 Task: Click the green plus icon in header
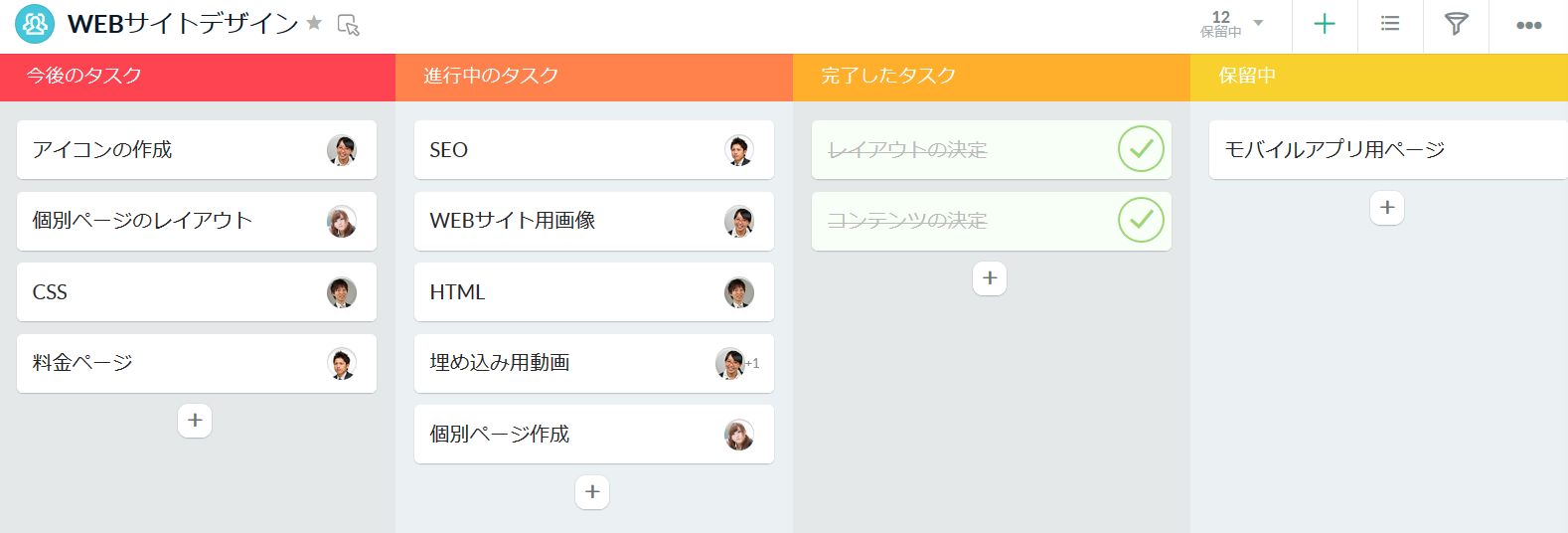click(x=1325, y=24)
